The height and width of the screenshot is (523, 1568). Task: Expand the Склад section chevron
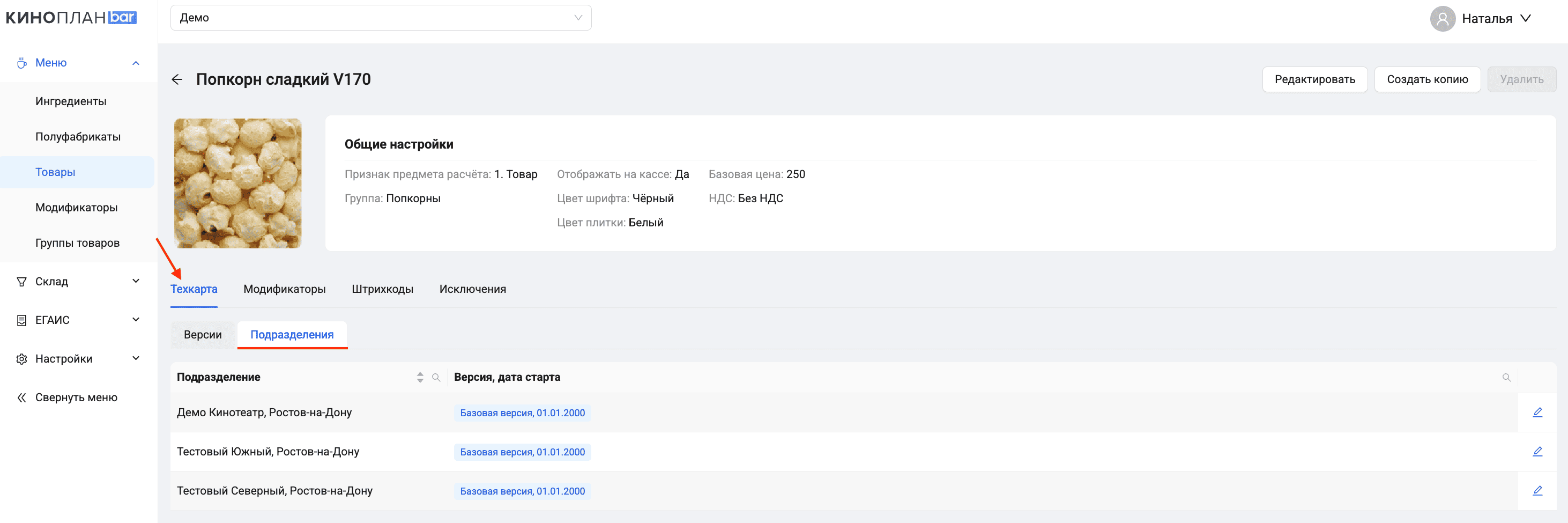pyautogui.click(x=136, y=281)
